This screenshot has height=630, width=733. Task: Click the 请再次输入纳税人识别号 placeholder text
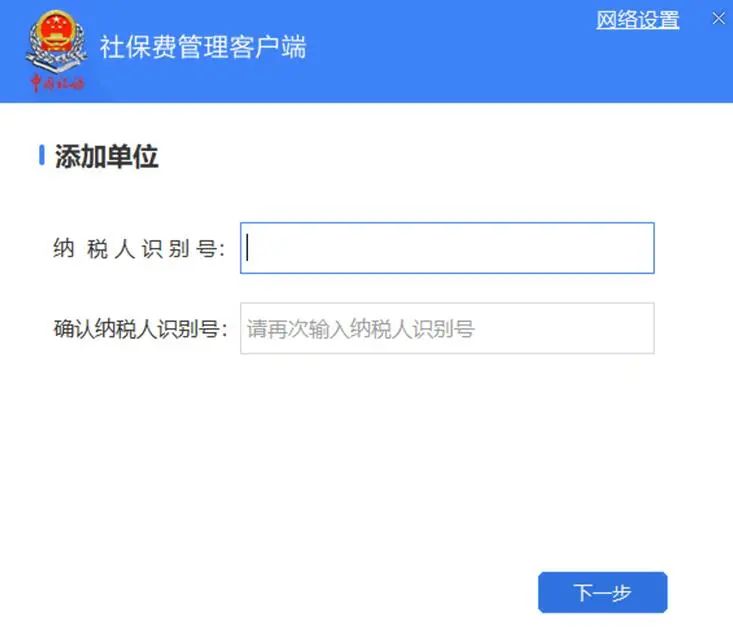point(360,329)
